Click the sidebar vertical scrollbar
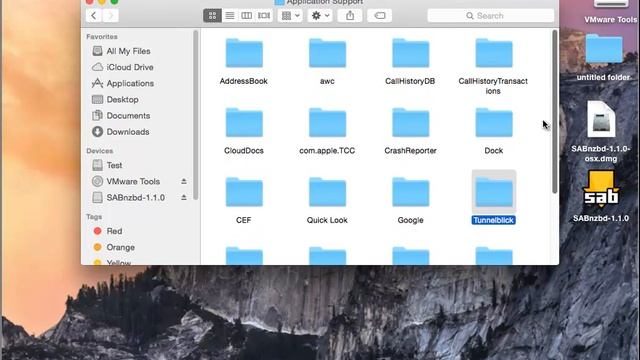 pos(196,115)
